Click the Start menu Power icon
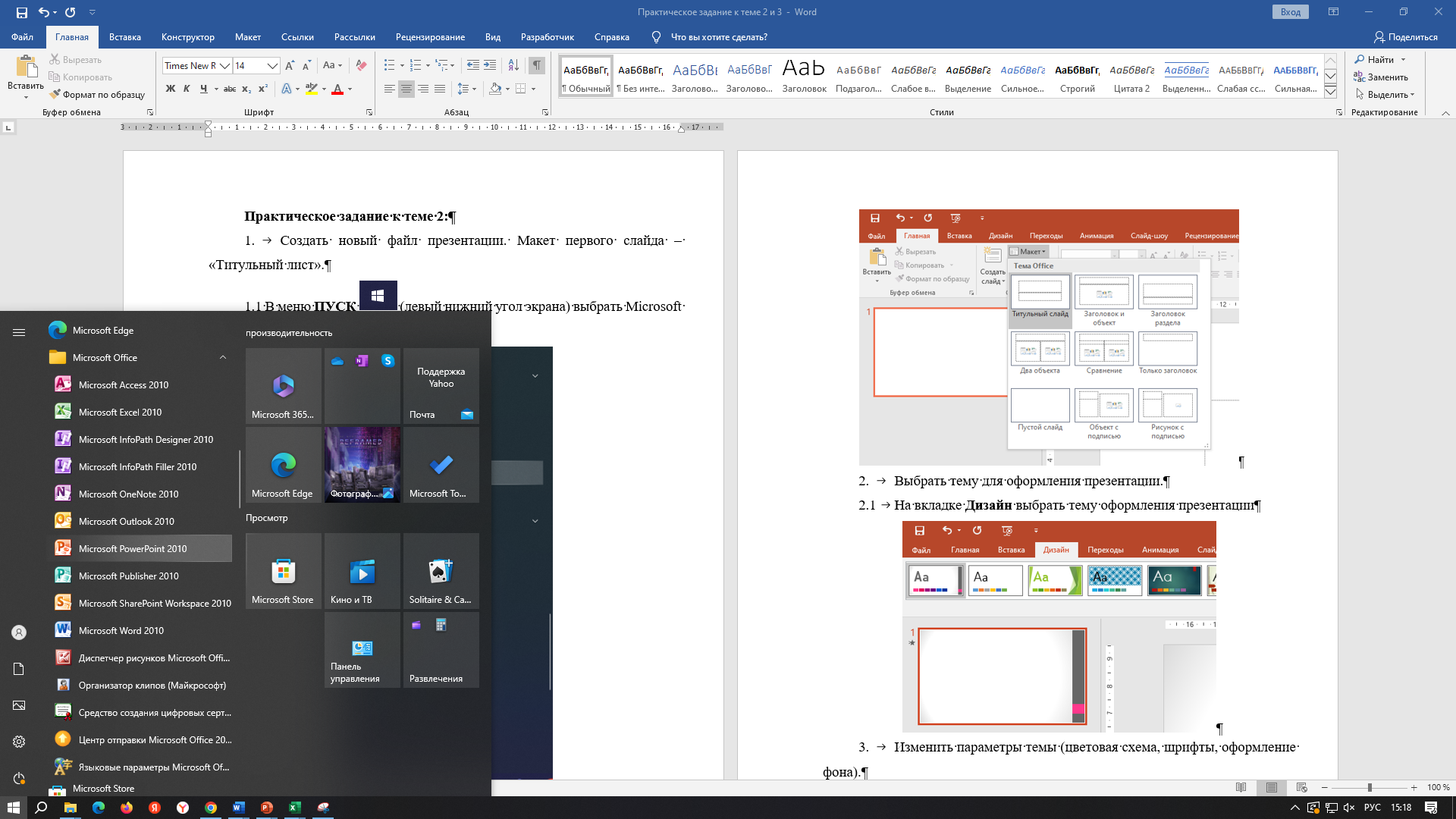 pos(19,778)
